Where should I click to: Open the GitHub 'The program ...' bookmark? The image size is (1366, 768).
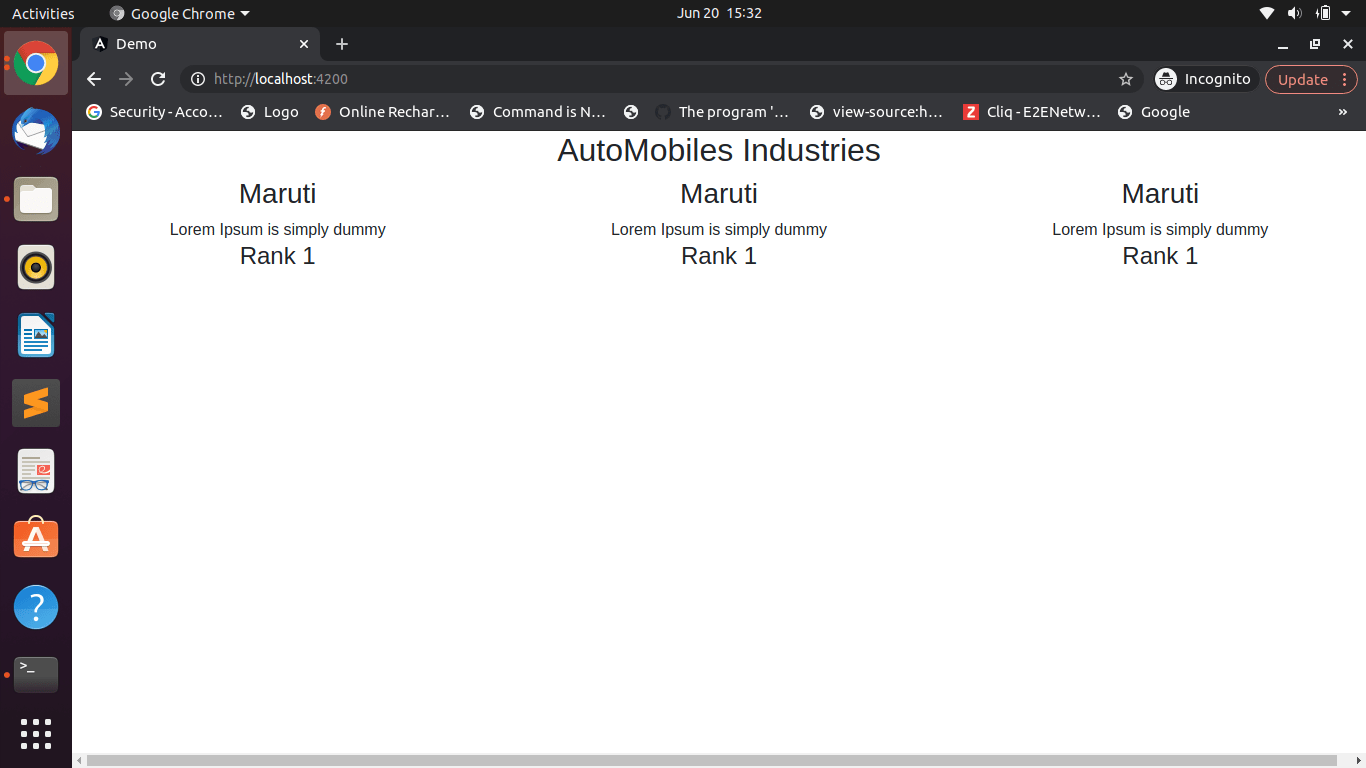[723, 112]
